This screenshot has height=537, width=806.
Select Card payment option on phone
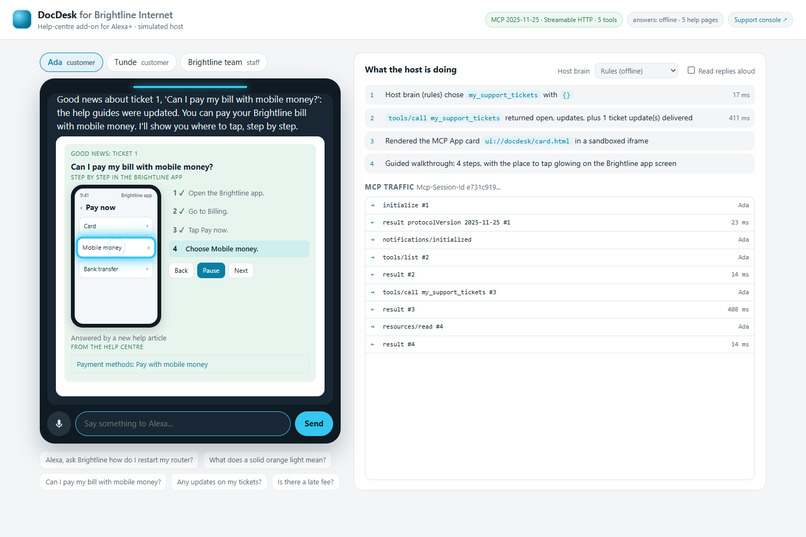116,226
